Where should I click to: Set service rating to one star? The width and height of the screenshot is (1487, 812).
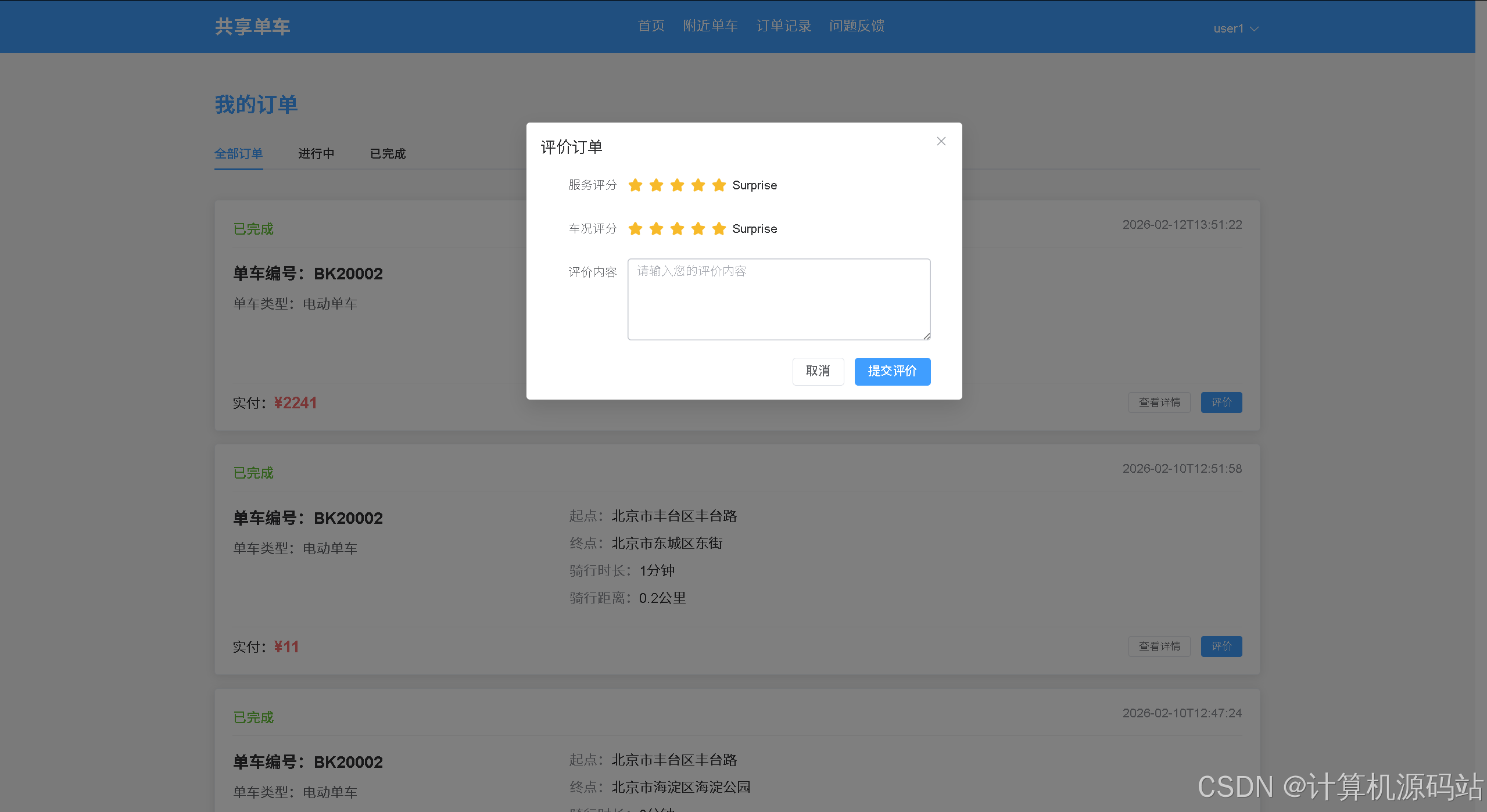635,185
